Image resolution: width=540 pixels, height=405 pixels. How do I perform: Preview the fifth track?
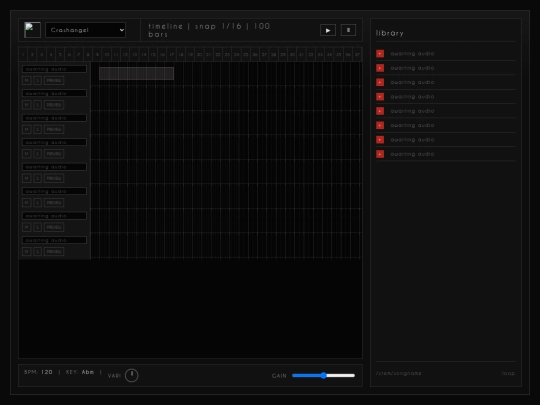pos(54,178)
